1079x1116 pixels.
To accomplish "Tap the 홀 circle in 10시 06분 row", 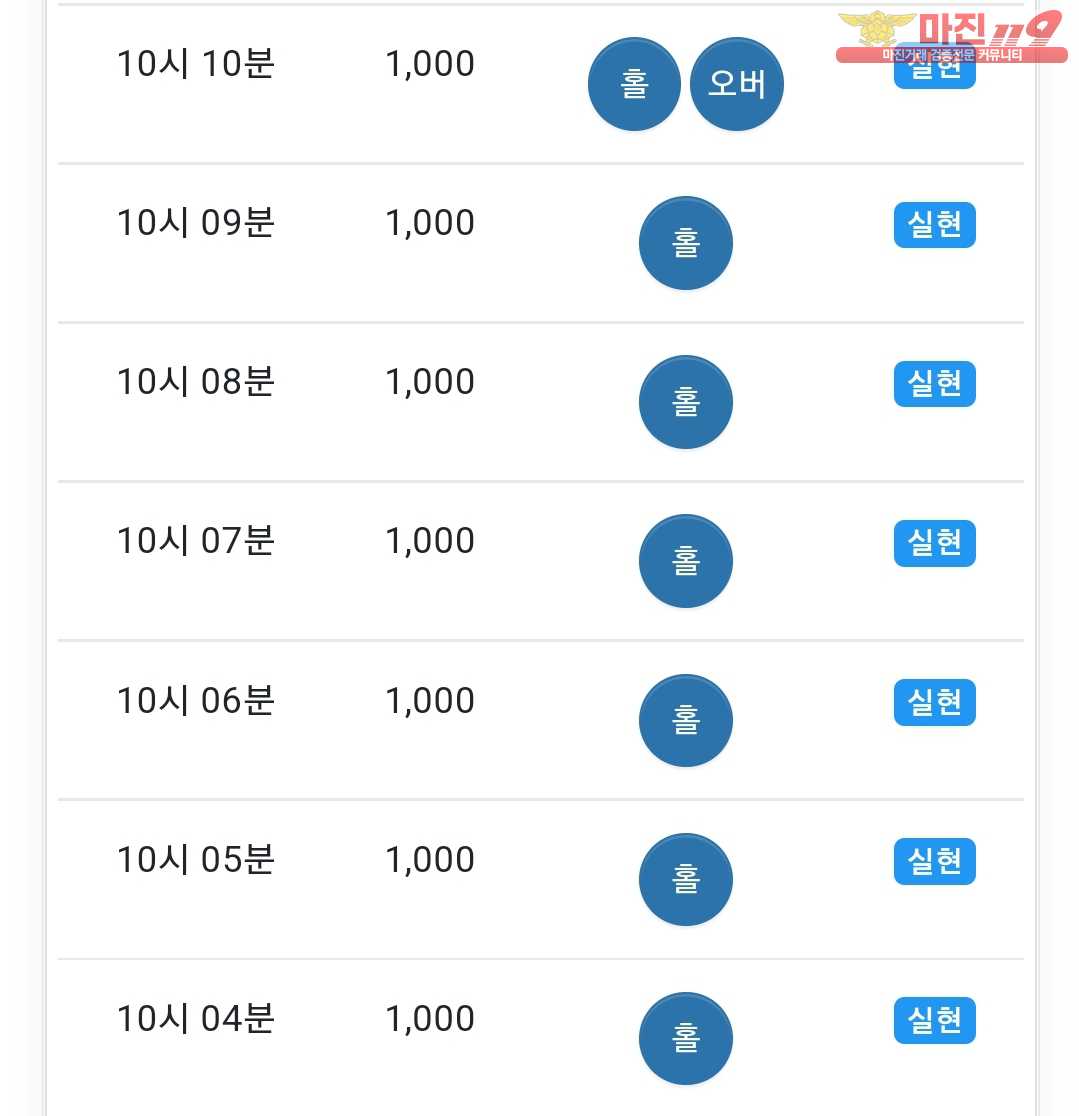I will point(685,720).
